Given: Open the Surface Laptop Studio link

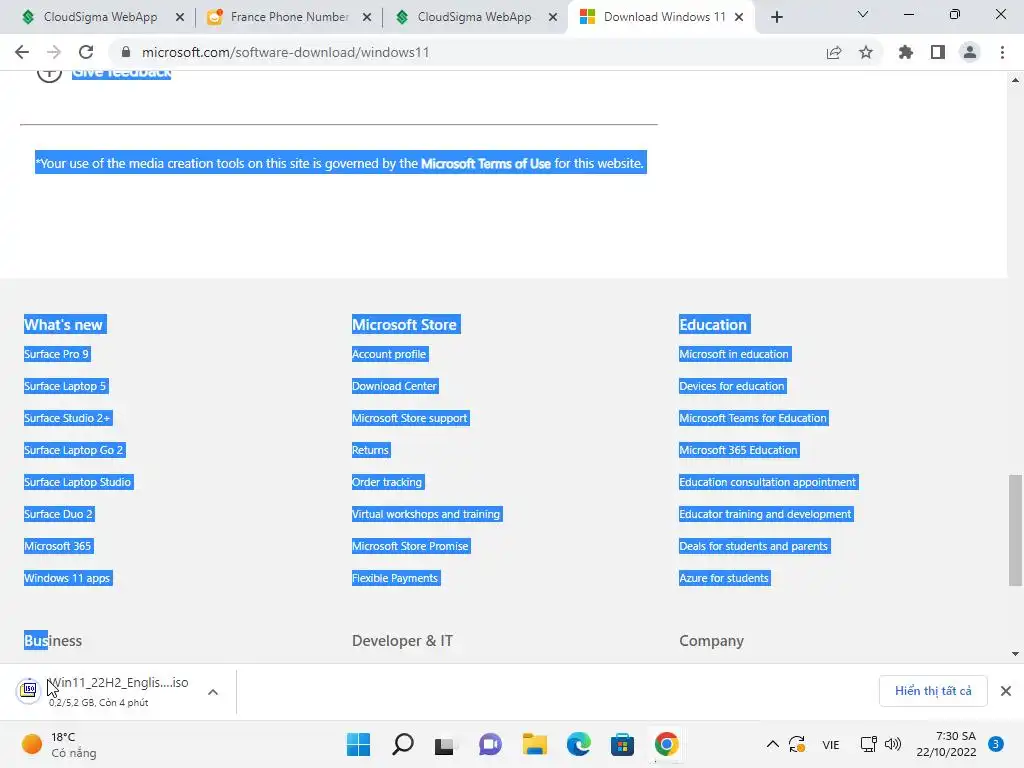Looking at the screenshot, I should pos(78,482).
